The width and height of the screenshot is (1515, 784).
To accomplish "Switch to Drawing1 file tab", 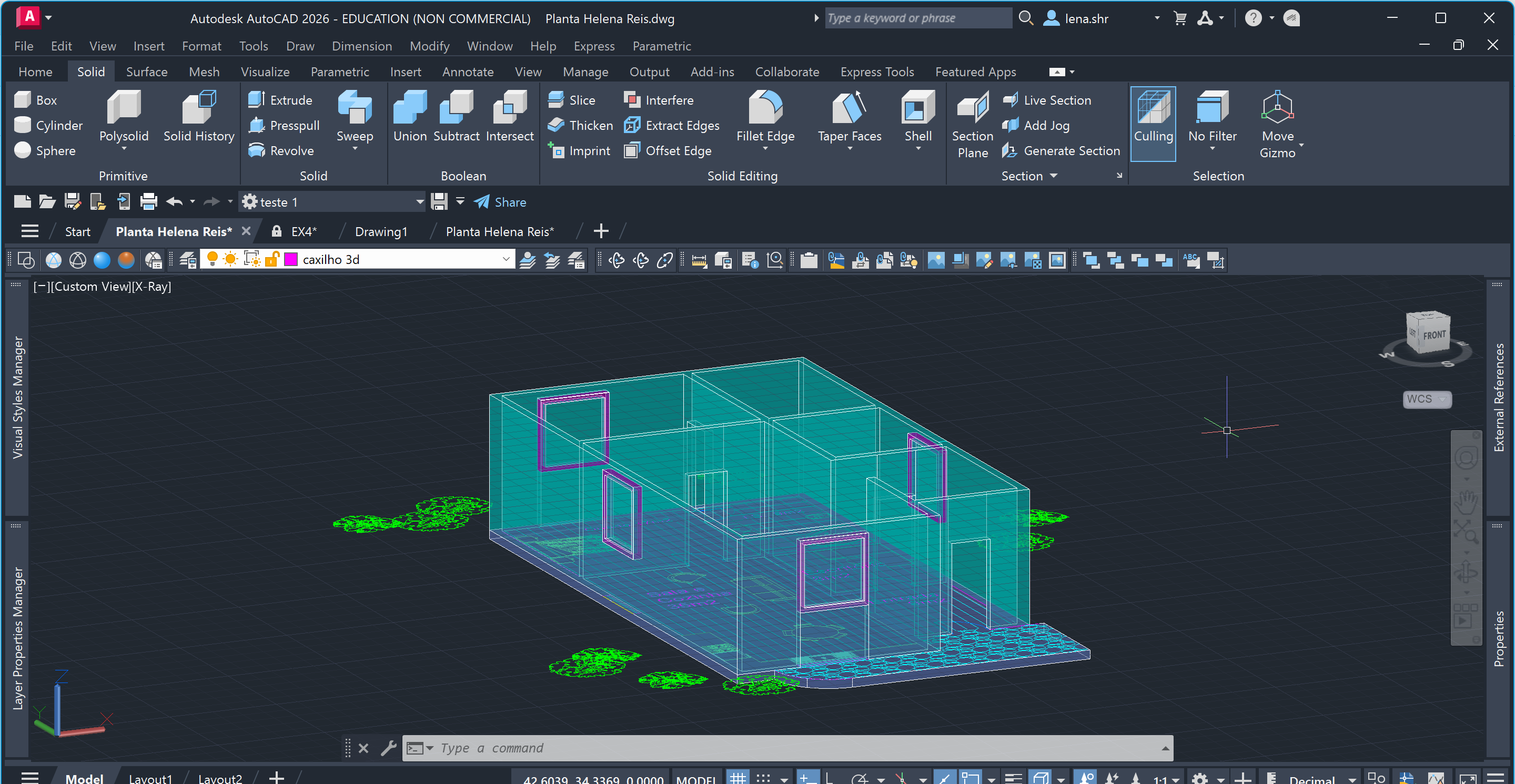I will point(381,231).
